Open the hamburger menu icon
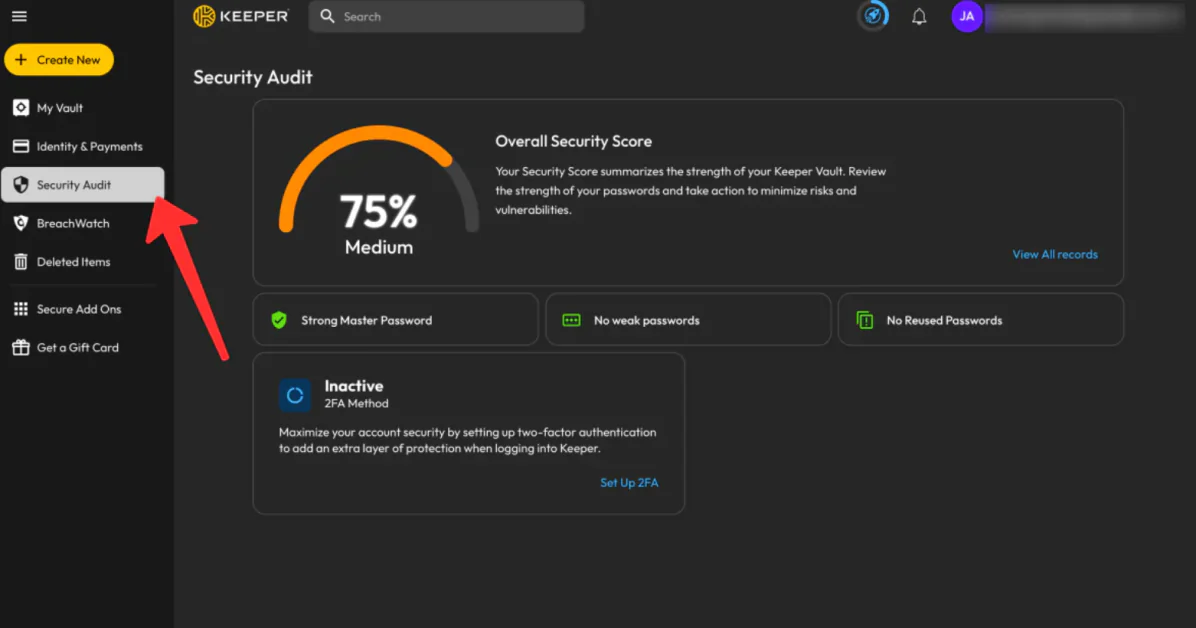This screenshot has width=1196, height=628. point(19,16)
